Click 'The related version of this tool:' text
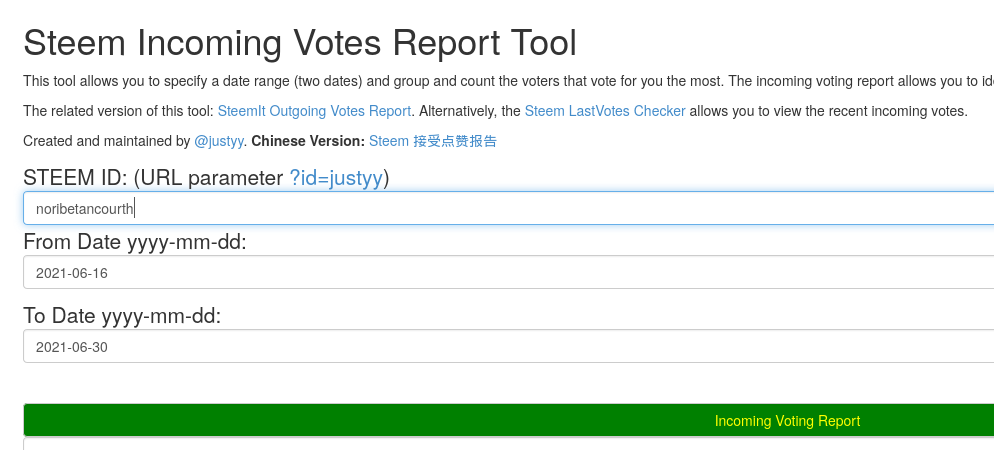This screenshot has height=450, width=994. pos(119,111)
